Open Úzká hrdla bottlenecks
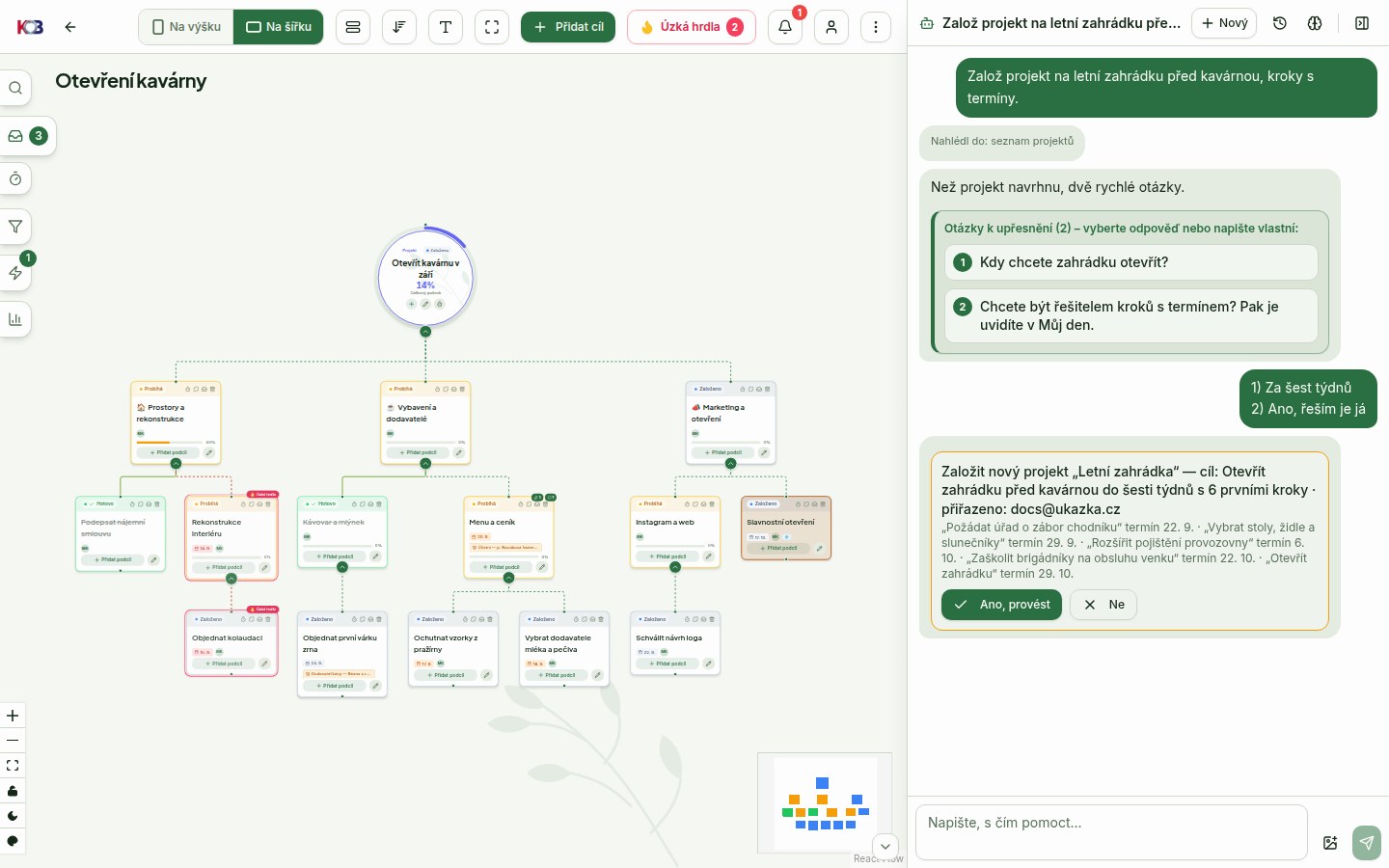Screen dimensions: 1389x868 [692, 27]
